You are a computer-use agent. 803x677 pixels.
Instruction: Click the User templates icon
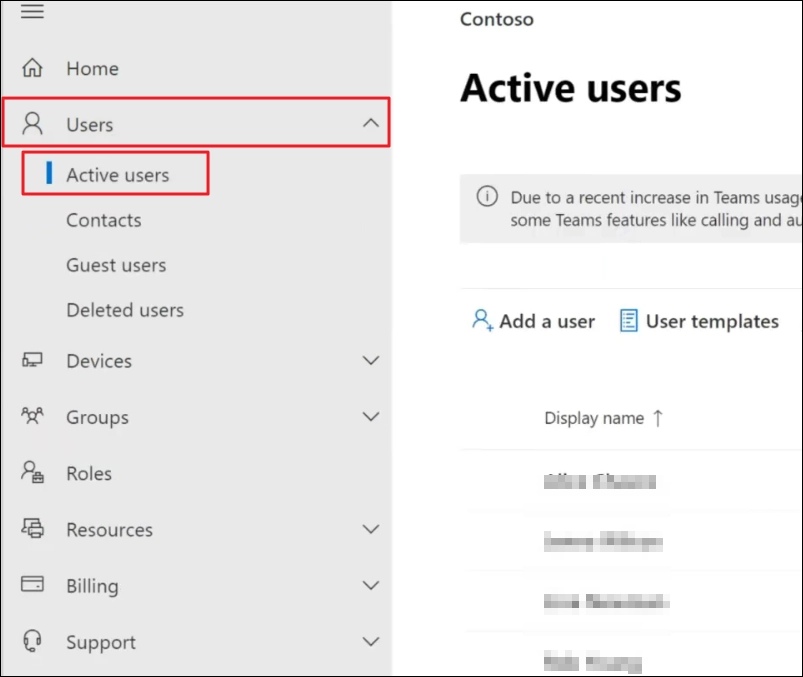[630, 320]
